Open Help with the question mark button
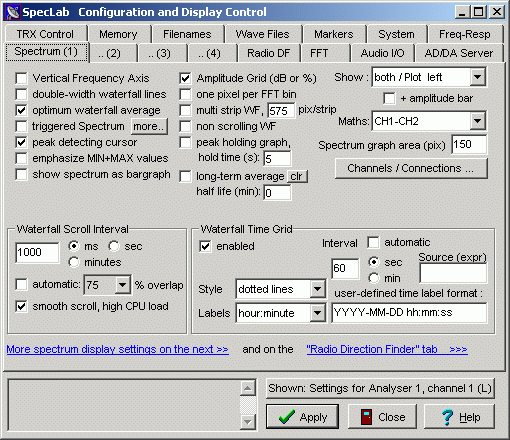The height and width of the screenshot is (440, 510). (x=459, y=417)
